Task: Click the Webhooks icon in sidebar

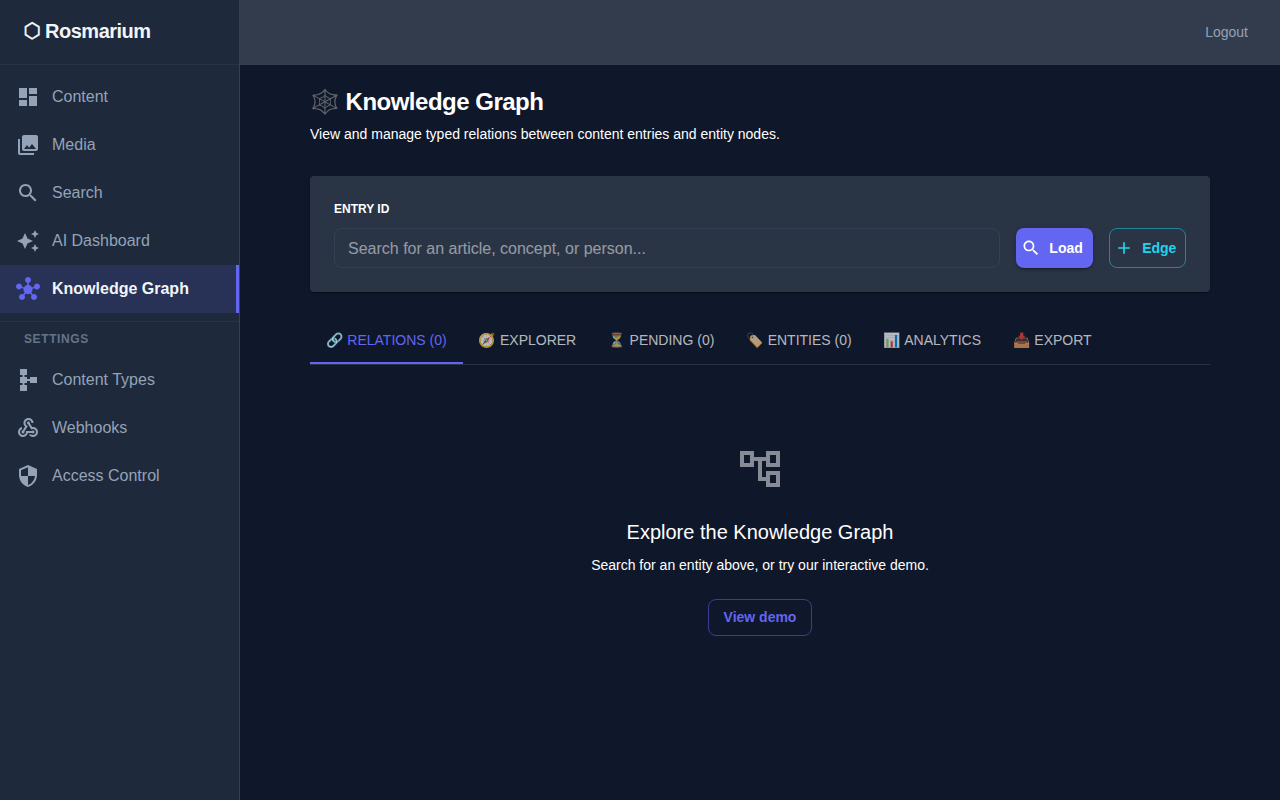Action: coord(28,428)
